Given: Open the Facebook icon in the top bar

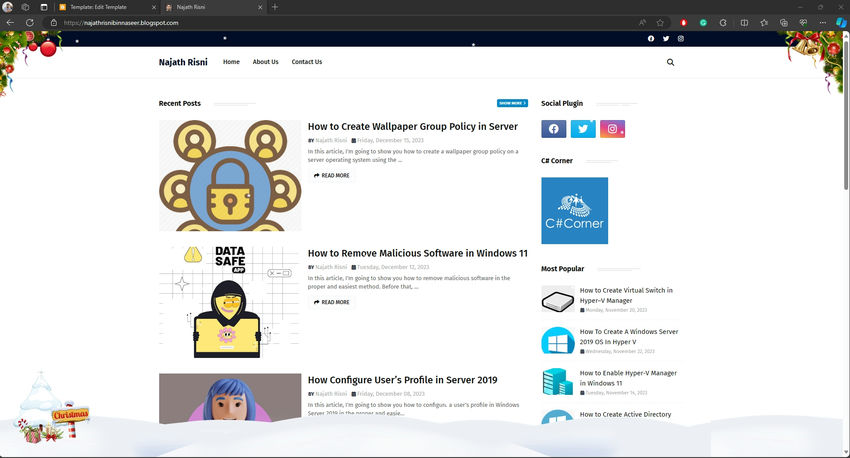Looking at the screenshot, I should pos(651,38).
